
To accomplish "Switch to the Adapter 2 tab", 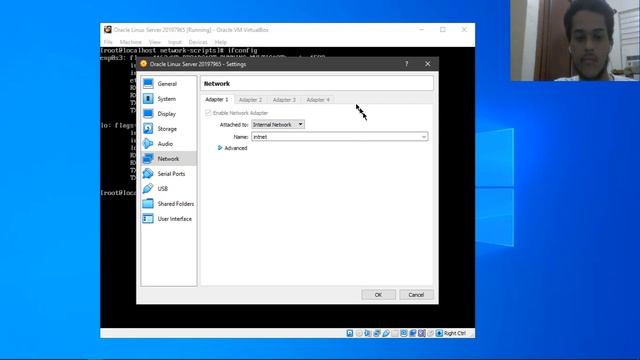I will coord(251,100).
